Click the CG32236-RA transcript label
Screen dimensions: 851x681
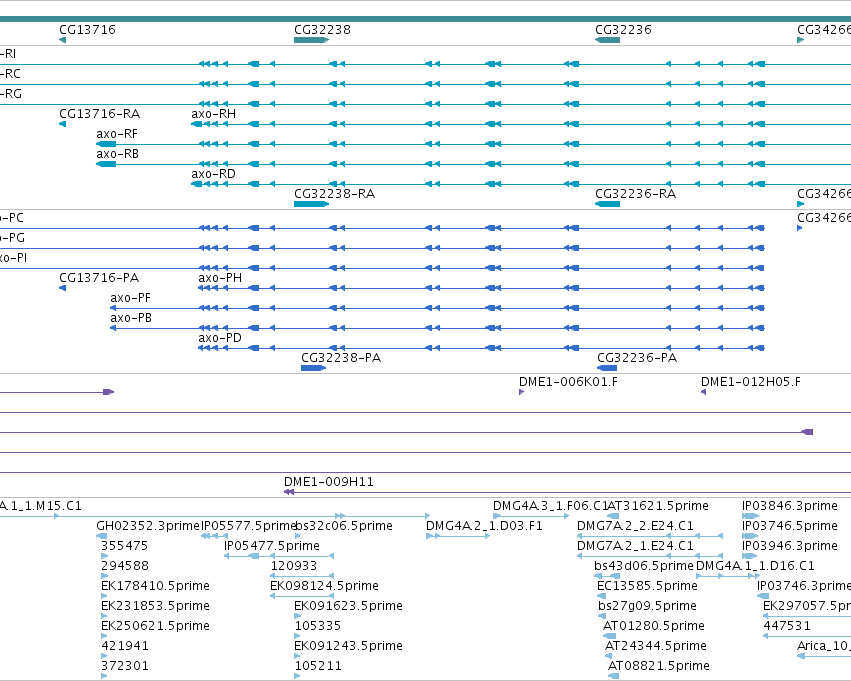636,194
